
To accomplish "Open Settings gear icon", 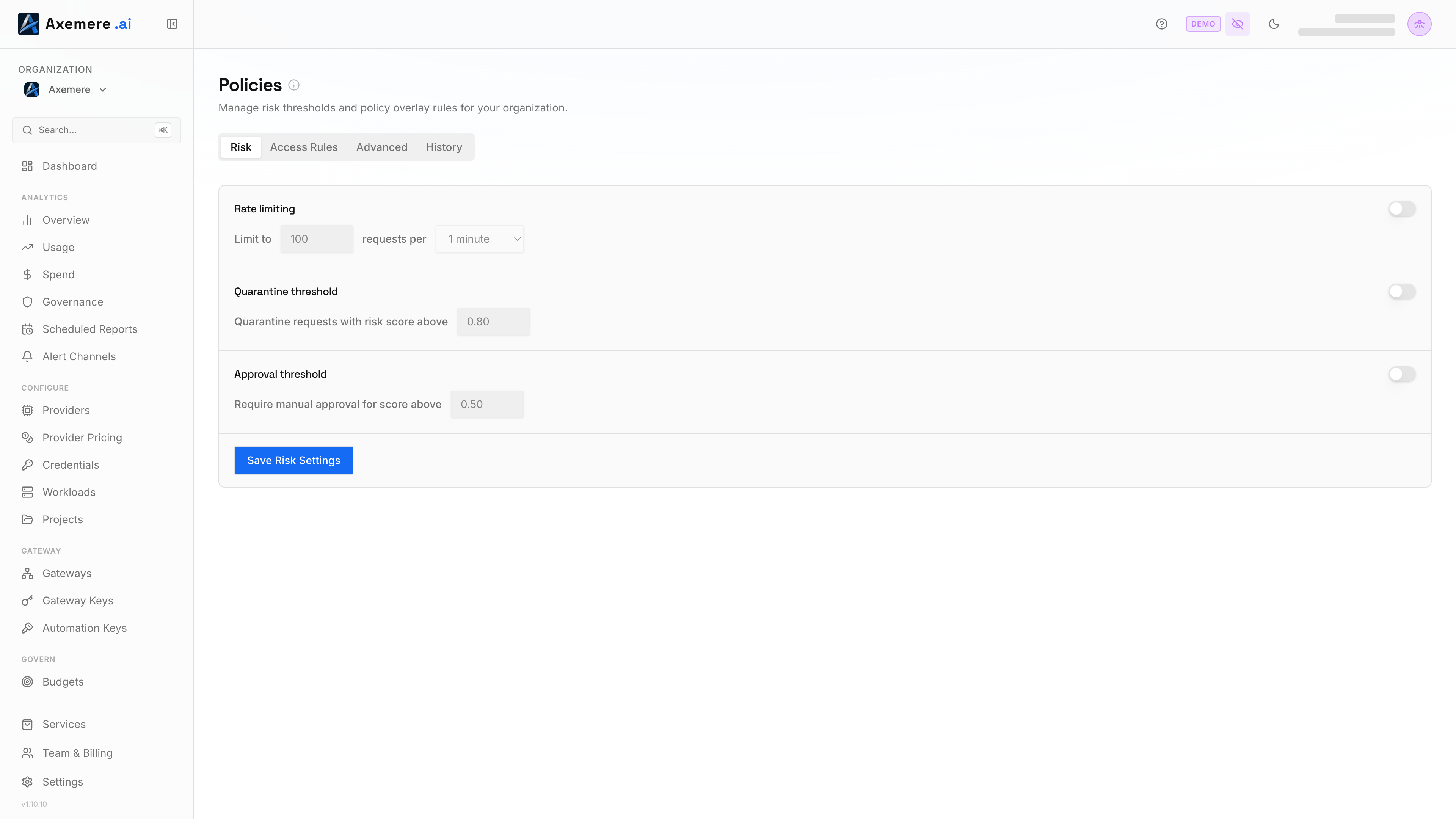I will (27, 782).
